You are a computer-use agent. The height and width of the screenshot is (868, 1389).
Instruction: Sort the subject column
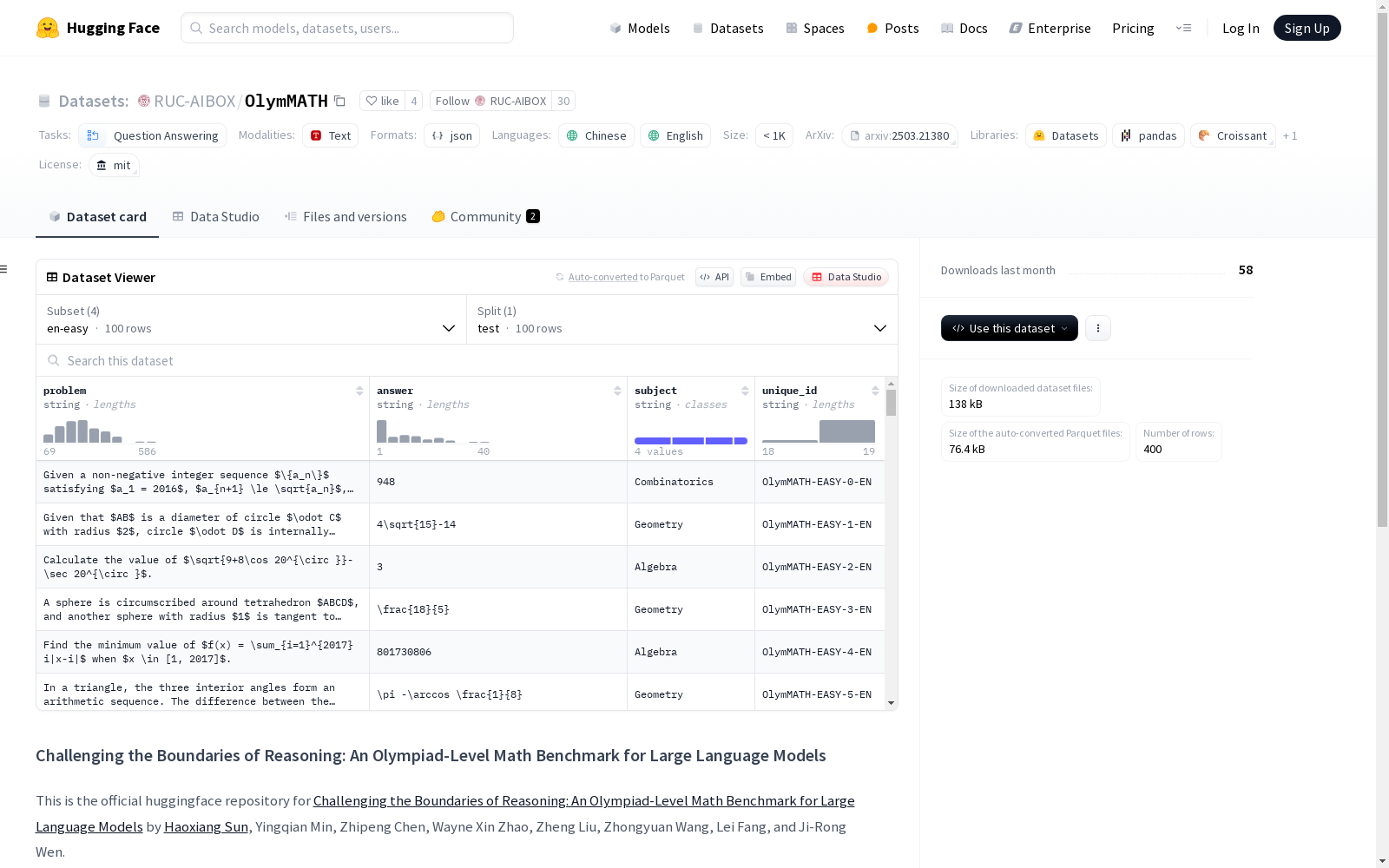[x=745, y=391]
